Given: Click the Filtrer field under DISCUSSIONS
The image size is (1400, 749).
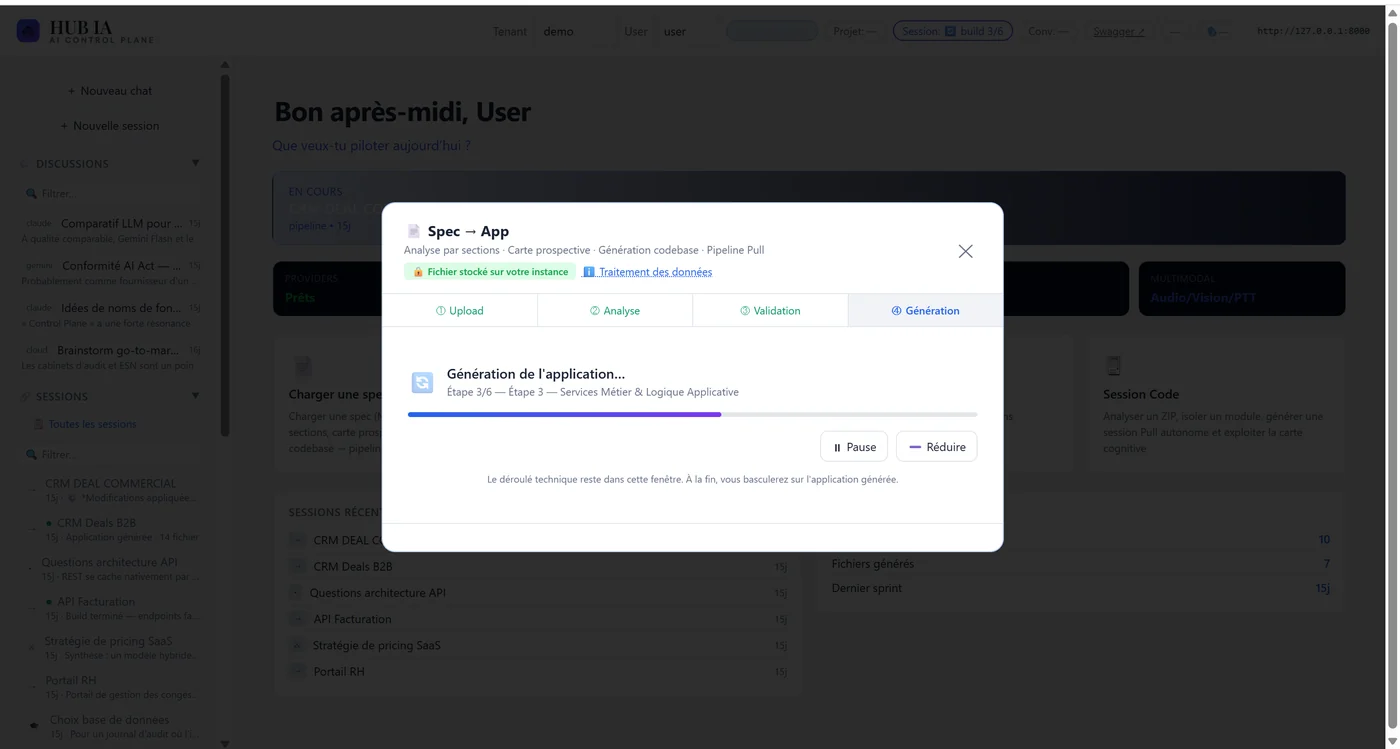Looking at the screenshot, I should pos(112,193).
